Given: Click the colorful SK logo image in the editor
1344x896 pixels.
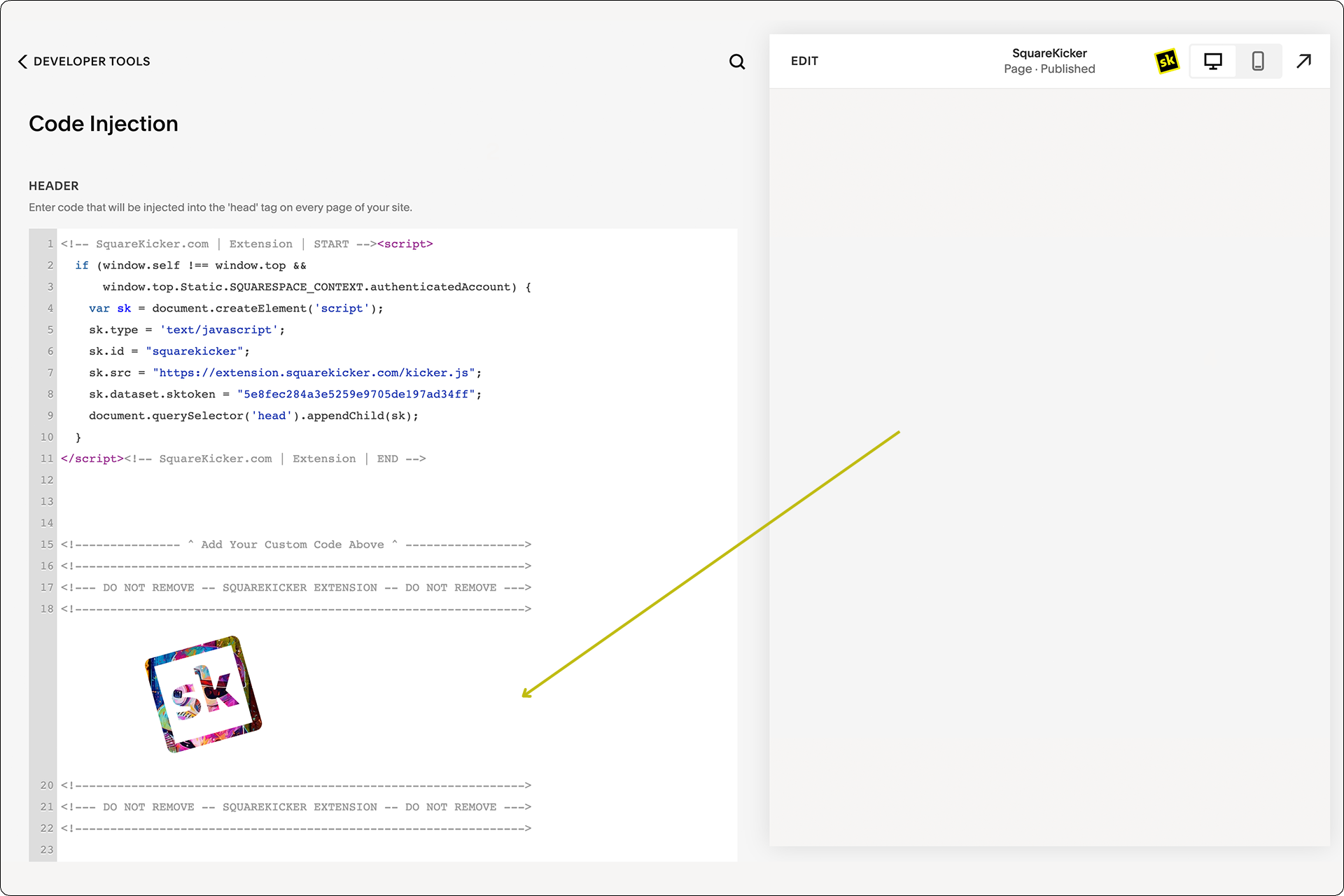Looking at the screenshot, I should (203, 694).
